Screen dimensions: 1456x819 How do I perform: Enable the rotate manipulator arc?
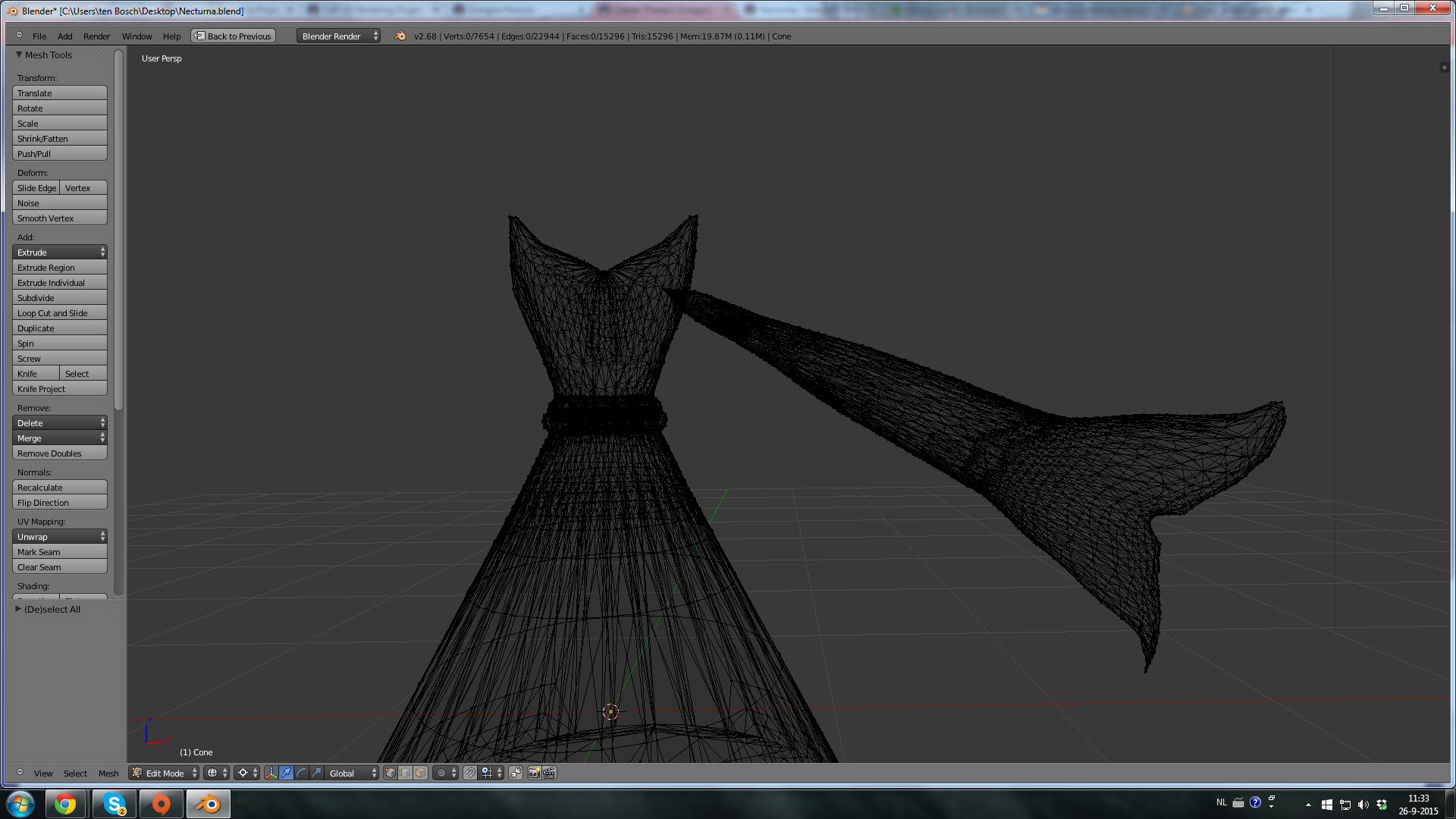coord(301,773)
